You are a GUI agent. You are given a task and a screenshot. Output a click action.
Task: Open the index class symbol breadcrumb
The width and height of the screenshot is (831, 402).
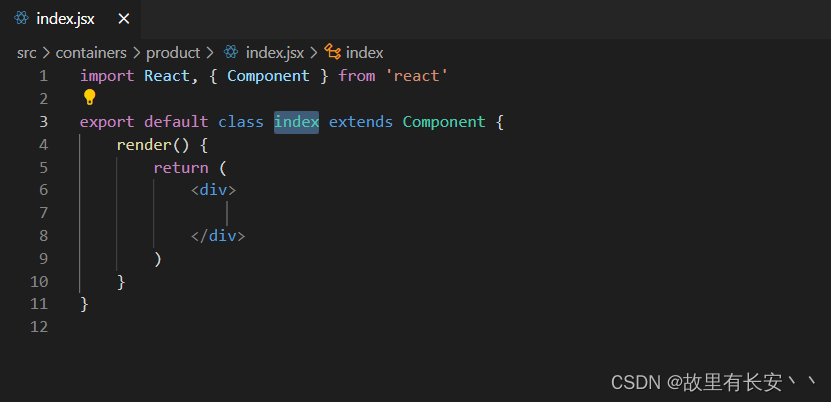coord(365,53)
